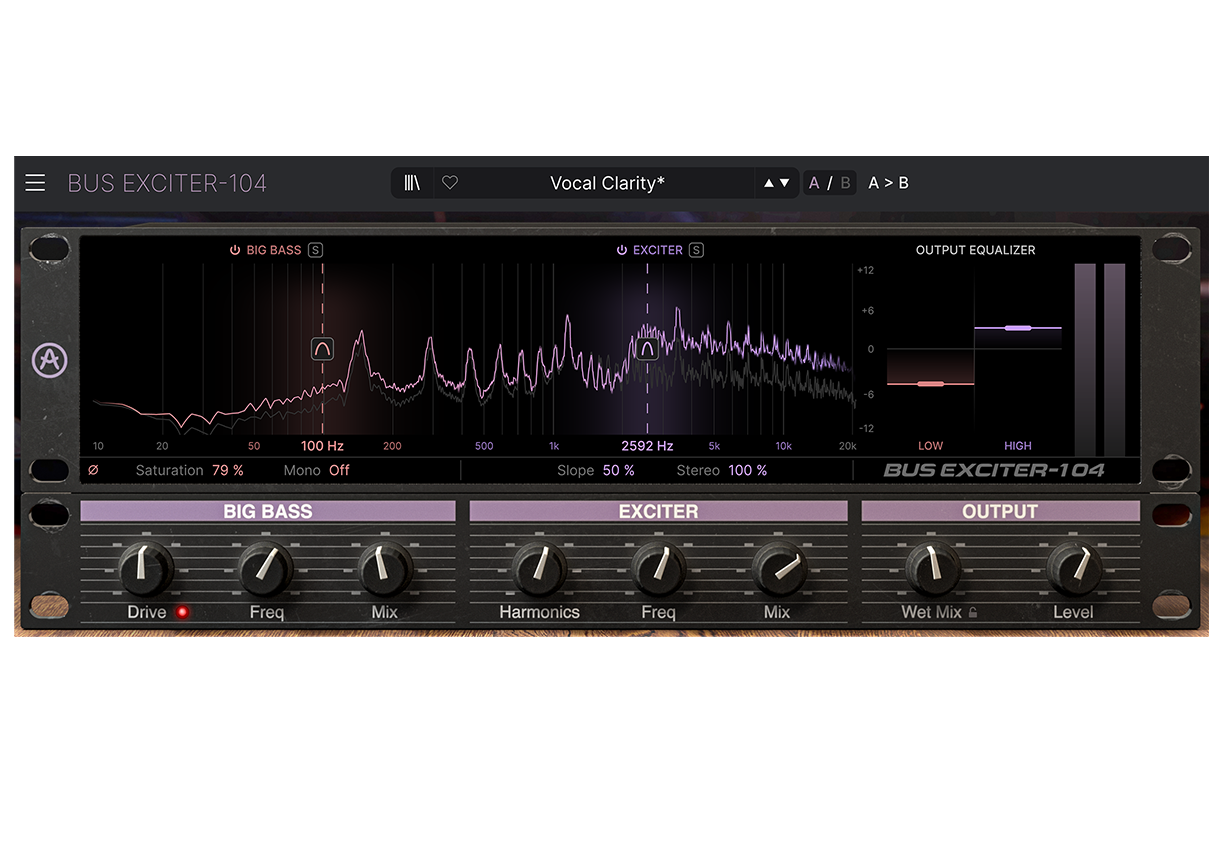The image size is (1209, 843).
Task: Toggle the Mono Off setting
Action: (x=339, y=470)
